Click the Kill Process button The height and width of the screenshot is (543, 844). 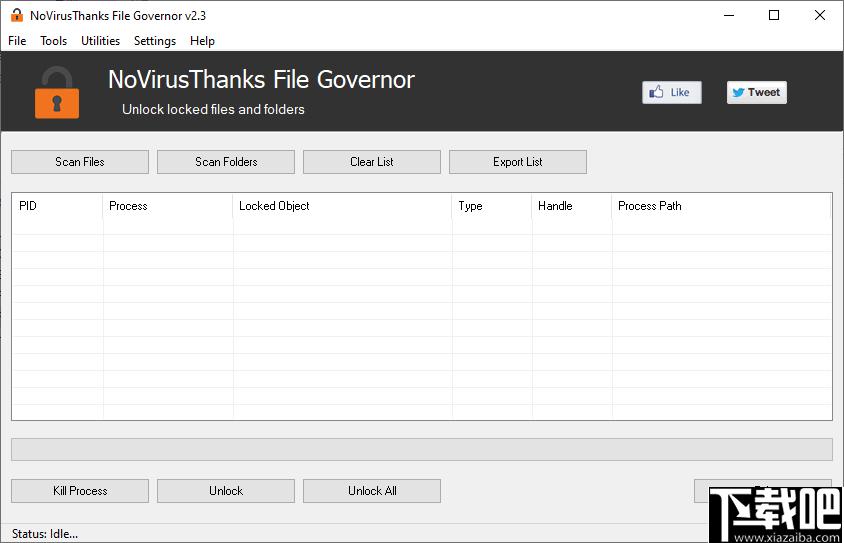click(x=80, y=491)
